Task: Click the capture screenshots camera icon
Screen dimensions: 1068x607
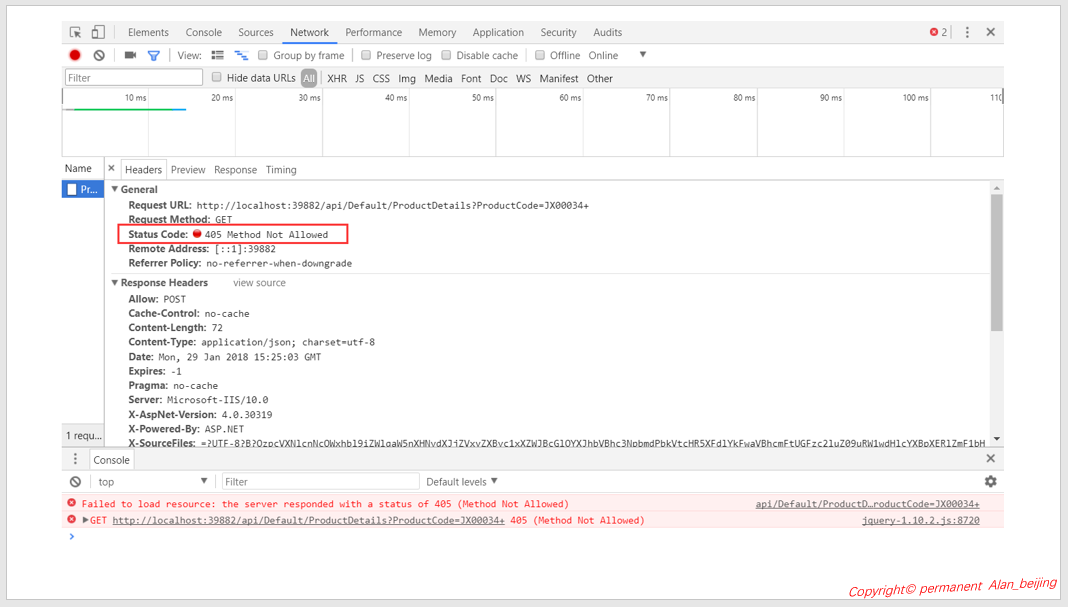Action: tap(130, 55)
